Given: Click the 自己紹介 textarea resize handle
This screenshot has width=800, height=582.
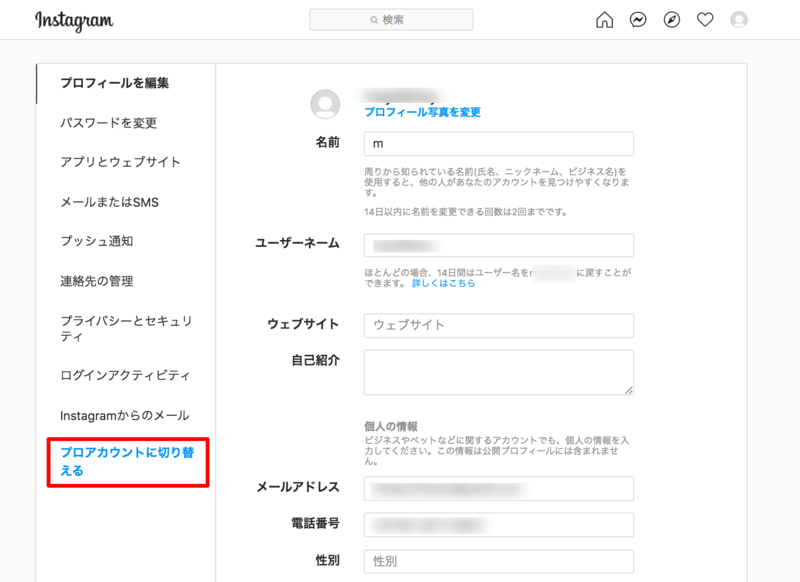Looking at the screenshot, I should point(629,390).
